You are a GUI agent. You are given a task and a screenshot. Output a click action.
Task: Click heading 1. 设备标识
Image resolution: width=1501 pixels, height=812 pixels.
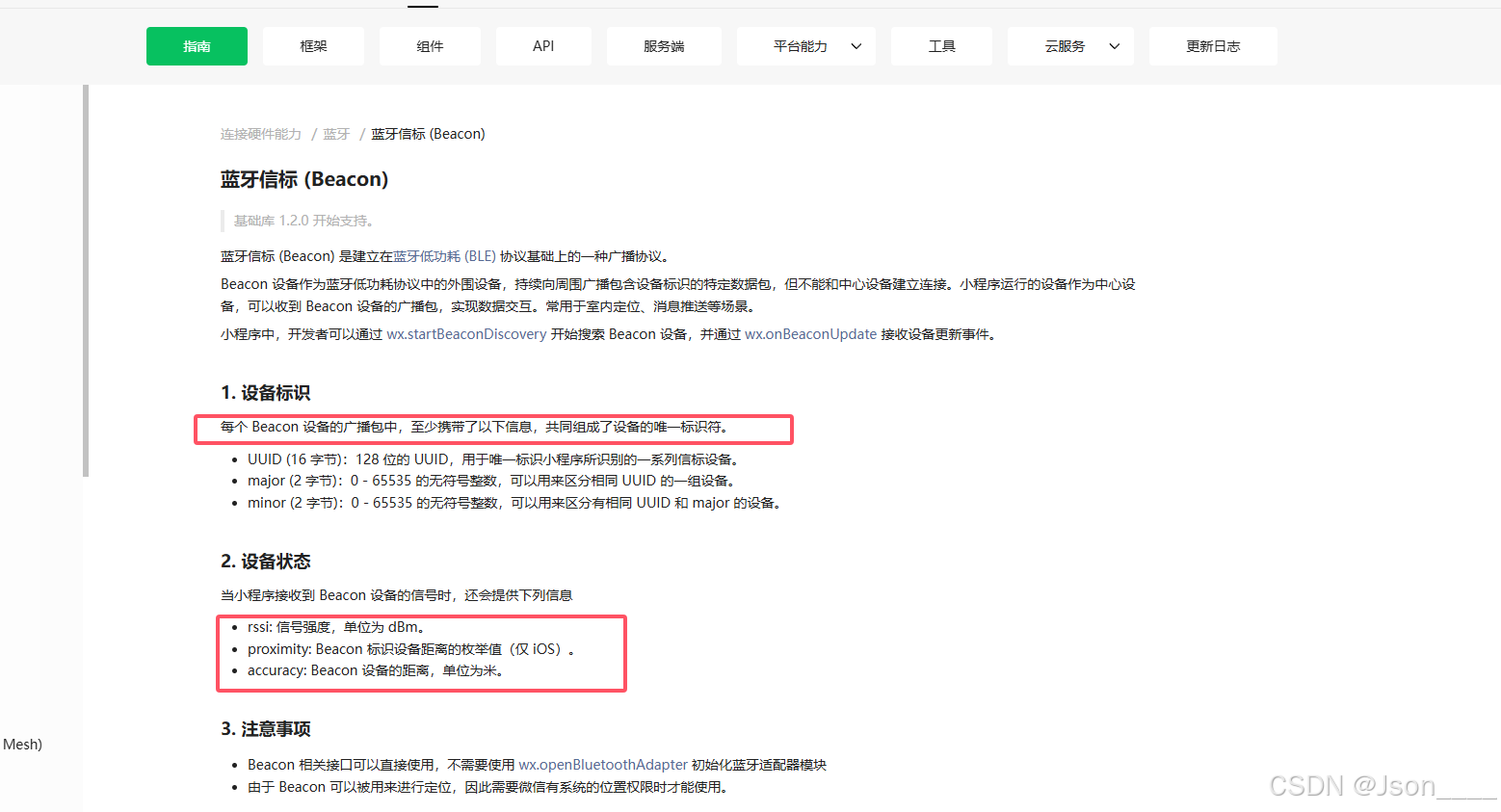pos(266,393)
